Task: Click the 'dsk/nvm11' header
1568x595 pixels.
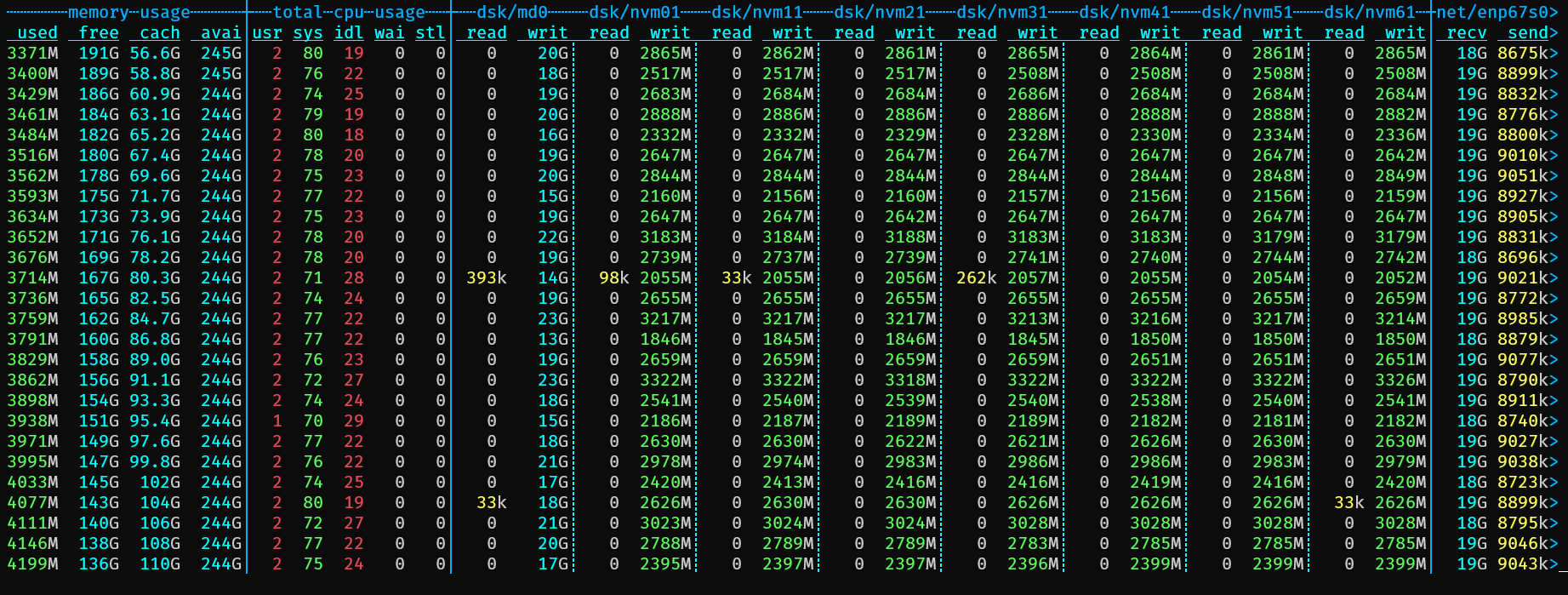Action: 757,12
